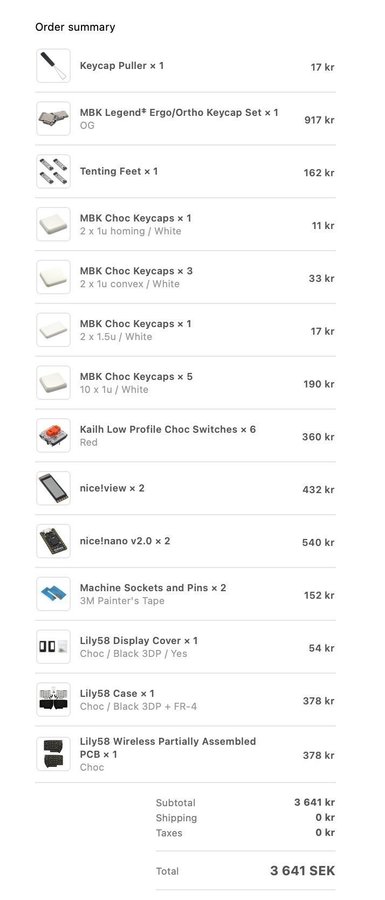Select the Subtotal row label

coord(176,802)
